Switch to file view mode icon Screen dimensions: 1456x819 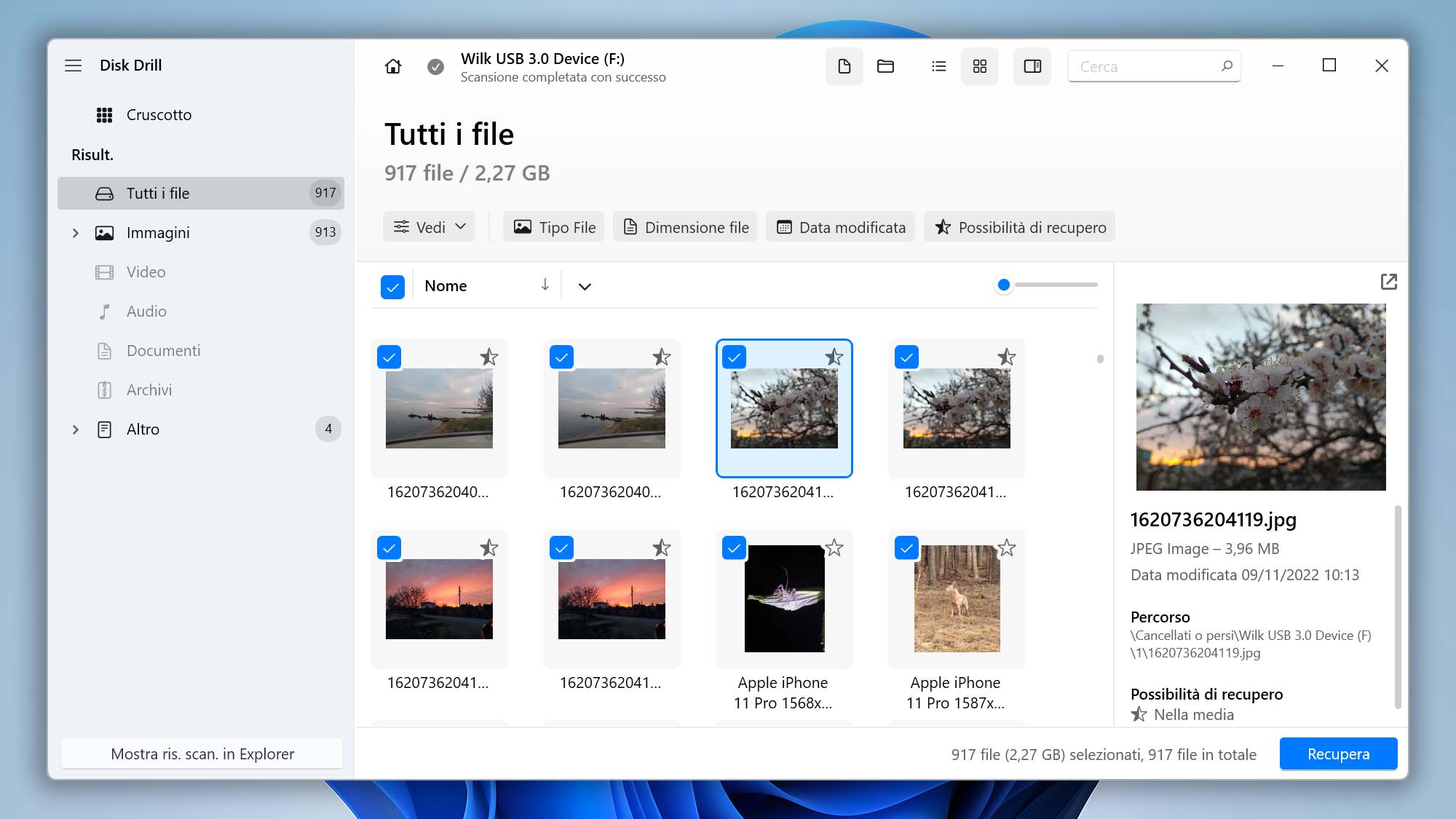pos(844,66)
